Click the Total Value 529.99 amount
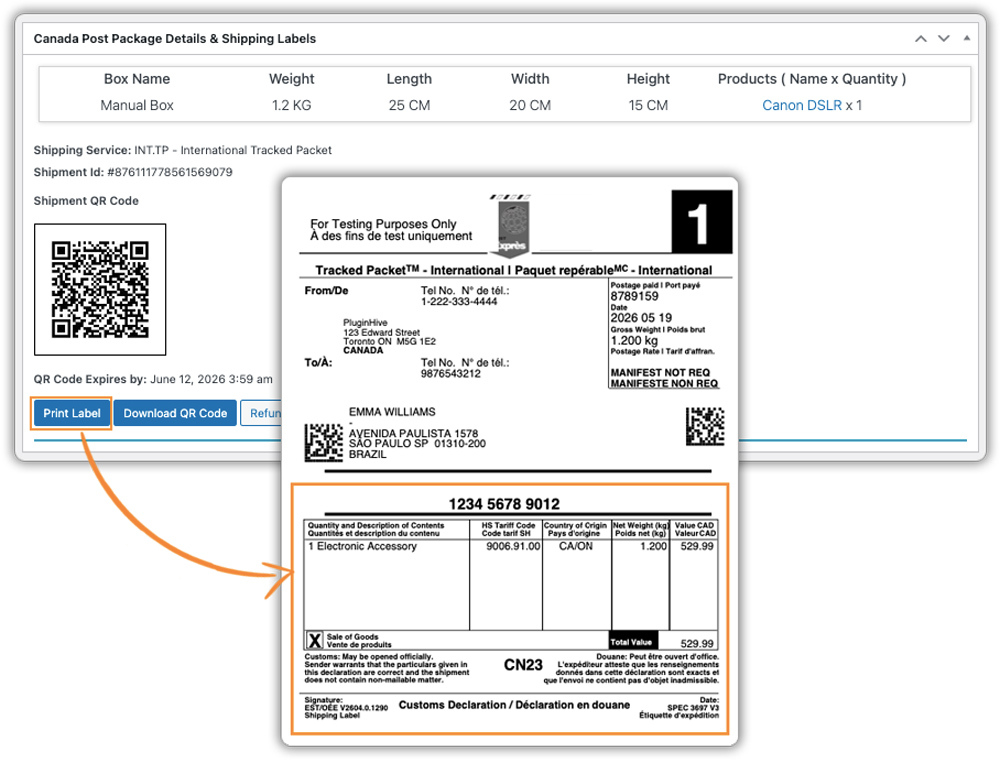The width and height of the screenshot is (1000, 763). pos(696,643)
